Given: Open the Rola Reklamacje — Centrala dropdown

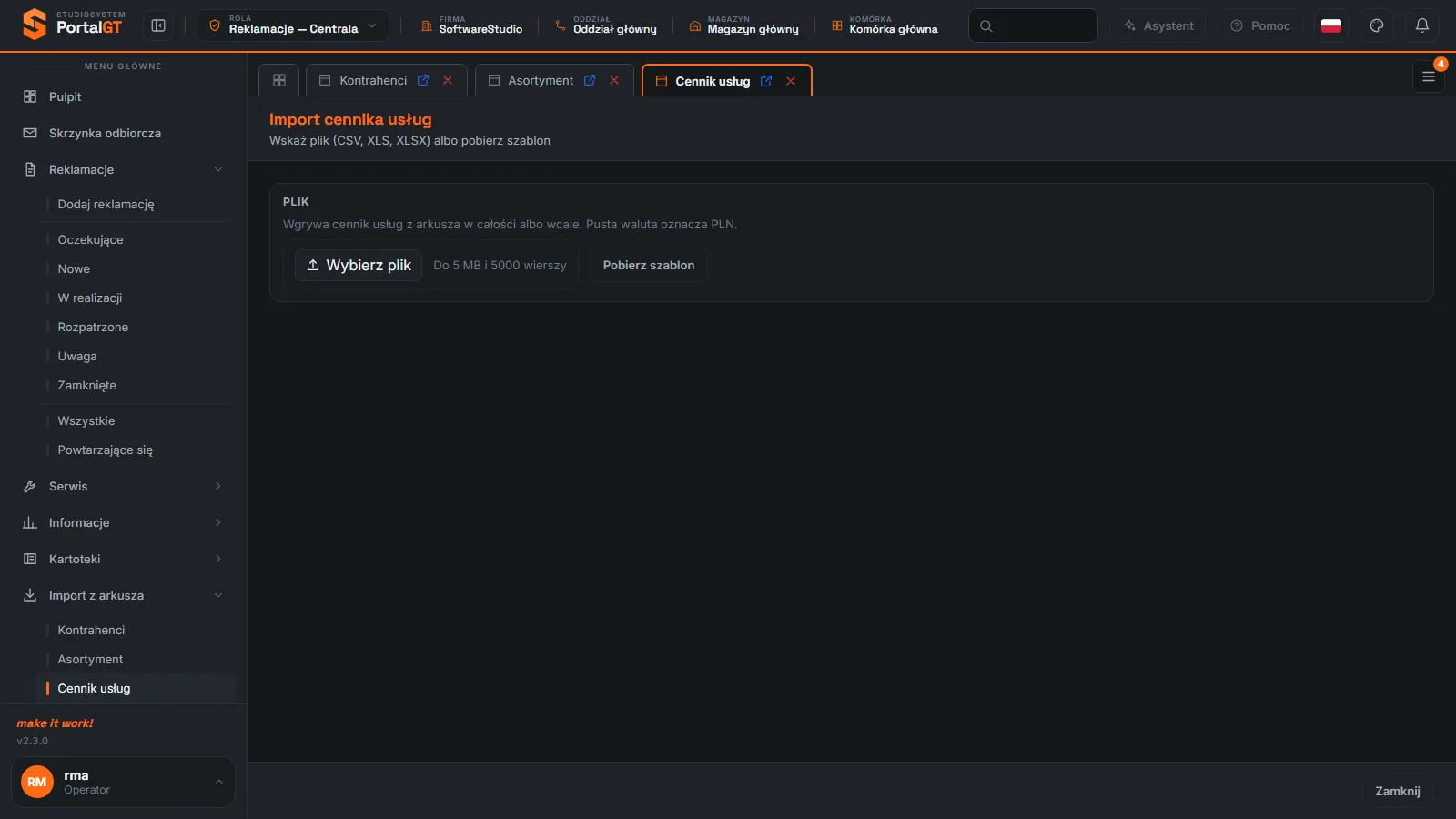Looking at the screenshot, I should pos(293,25).
